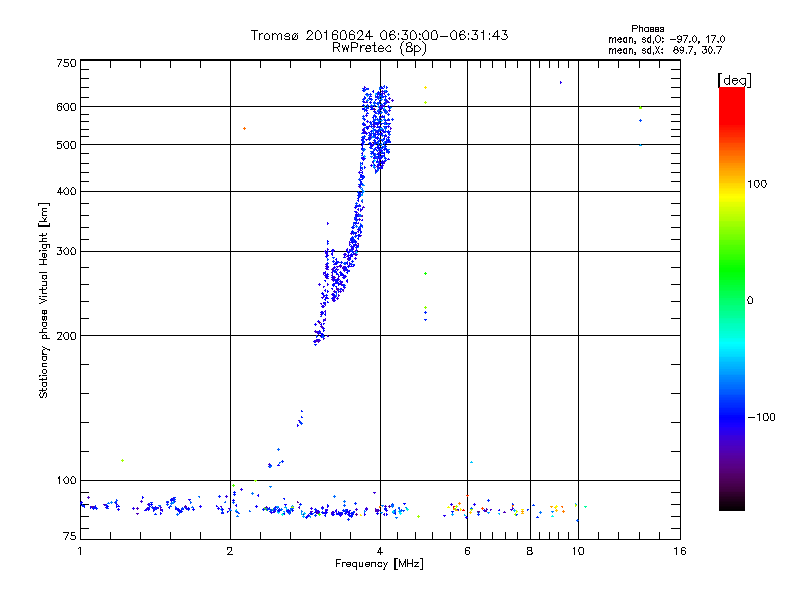Click the x-axis label "8"

pyautogui.click(x=530, y=551)
